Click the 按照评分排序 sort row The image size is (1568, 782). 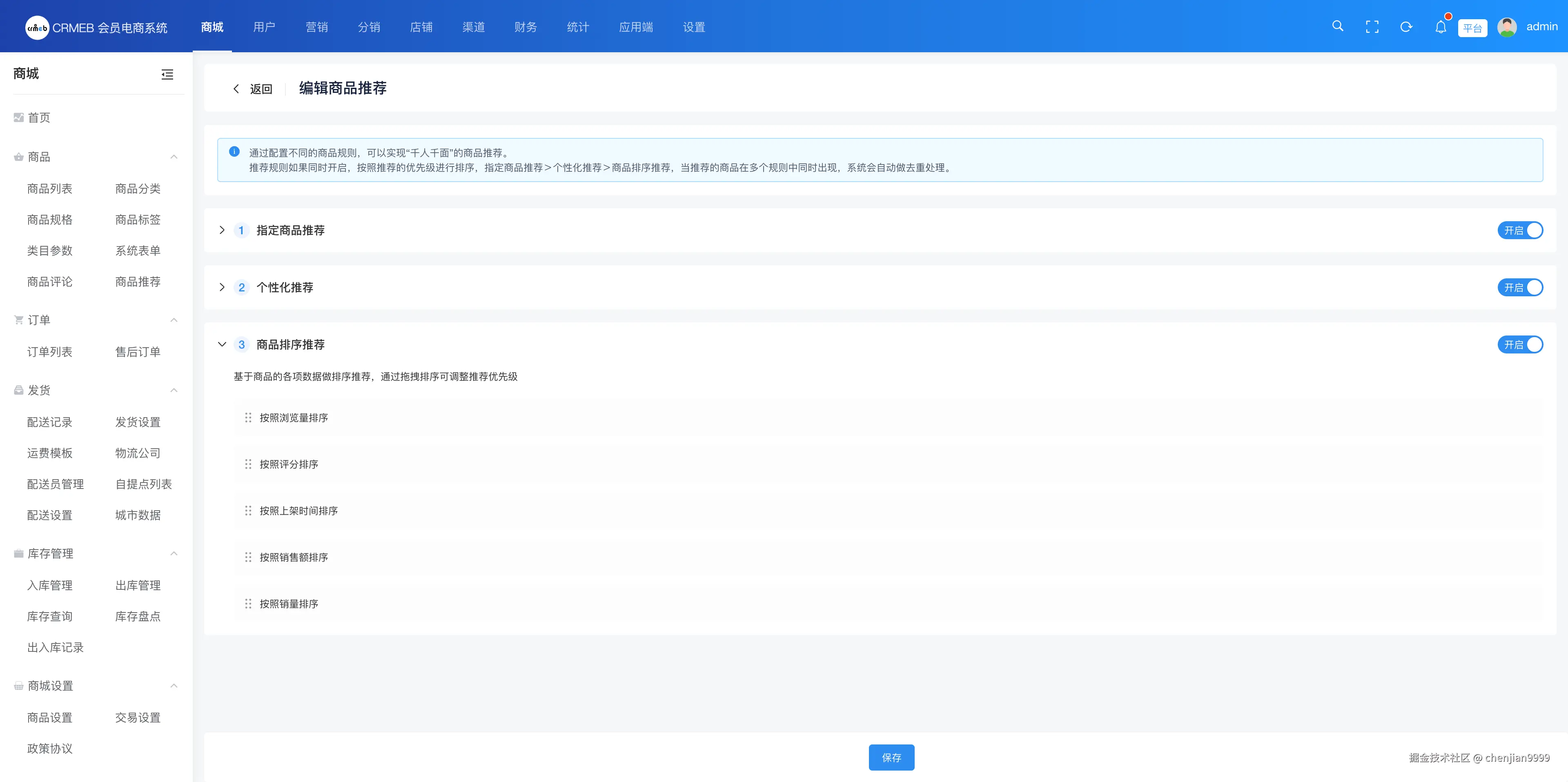point(289,464)
